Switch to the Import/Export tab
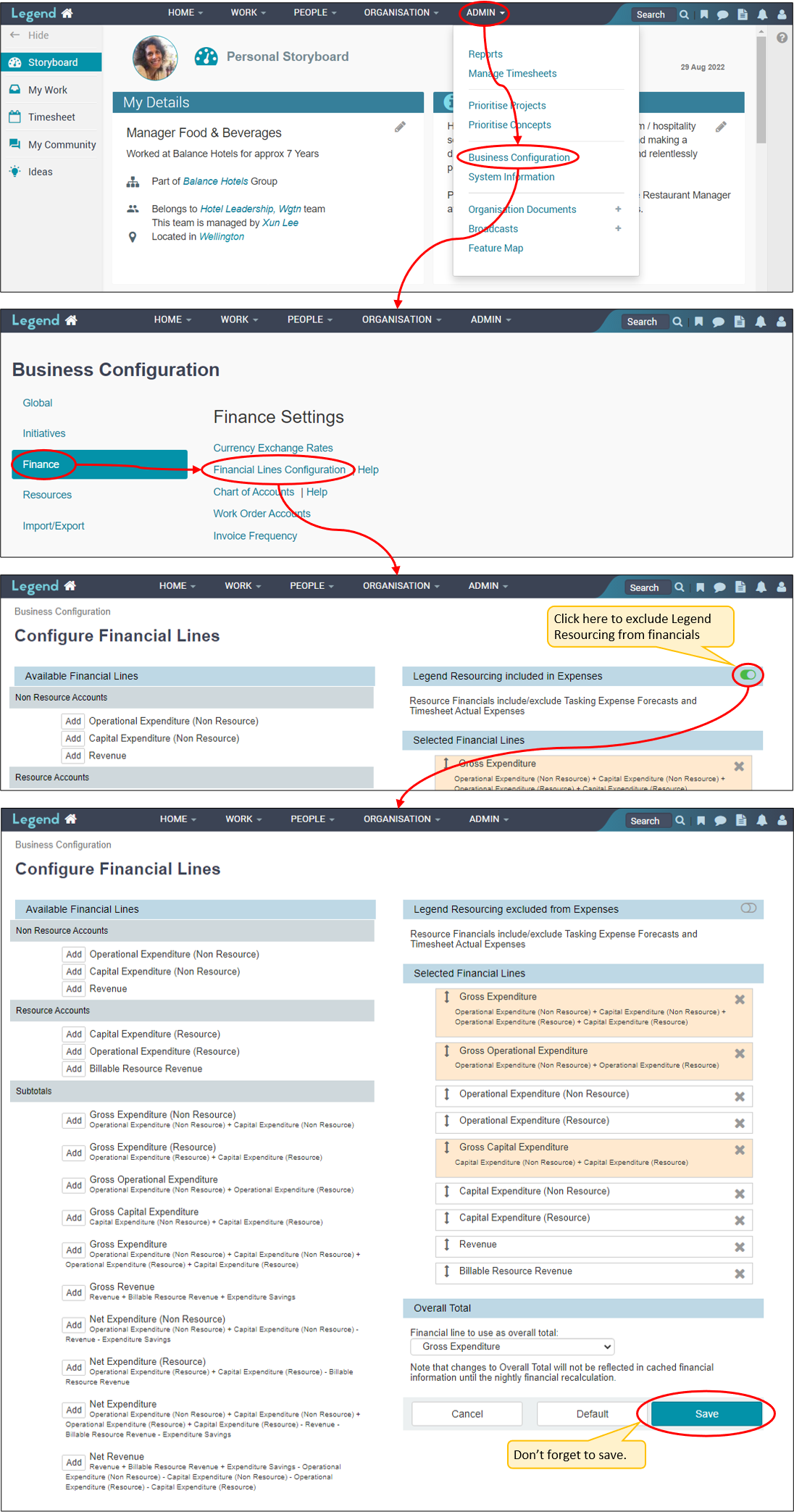794x1512 pixels. (54, 526)
